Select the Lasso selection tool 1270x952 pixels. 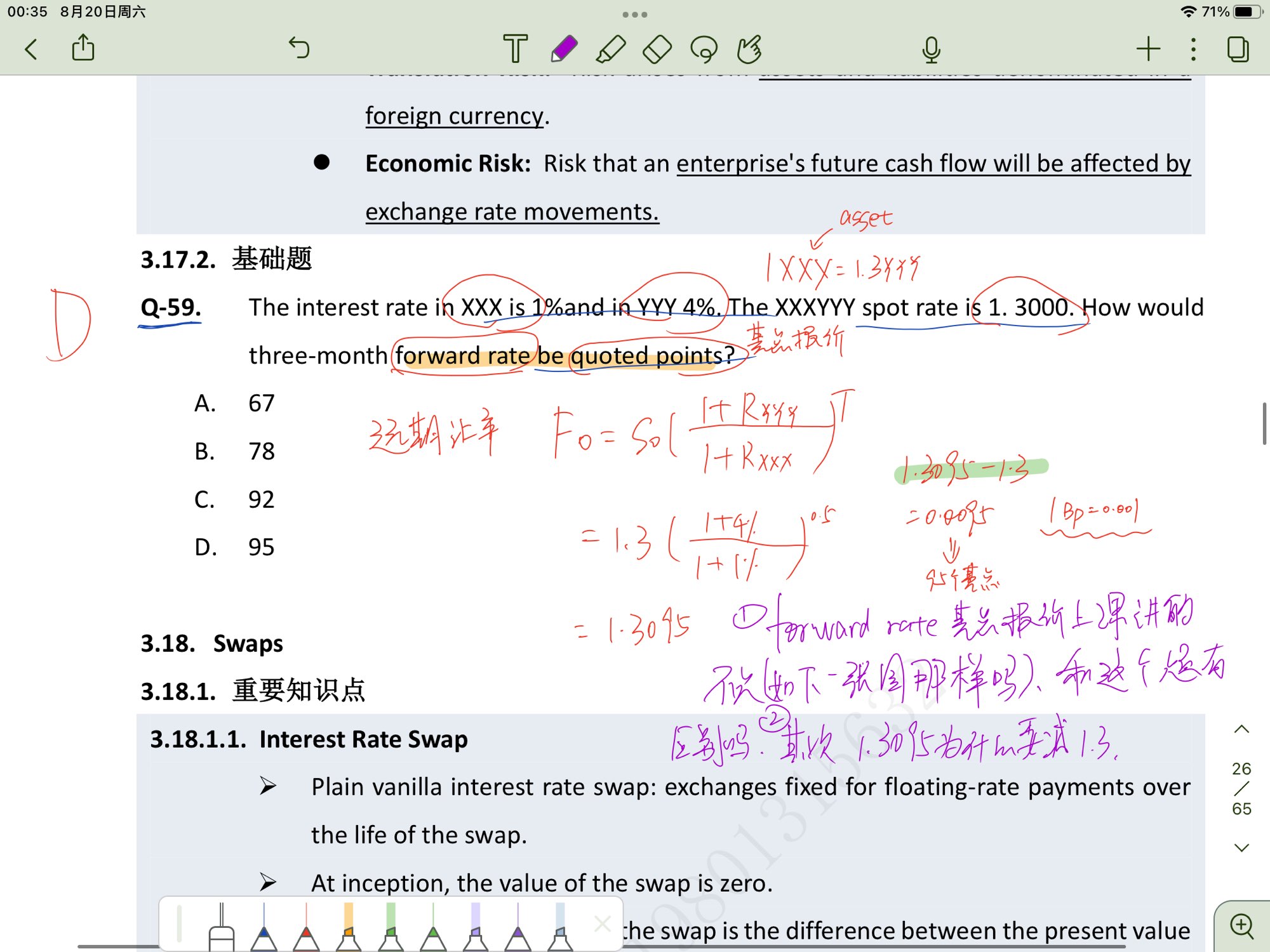coord(704,49)
